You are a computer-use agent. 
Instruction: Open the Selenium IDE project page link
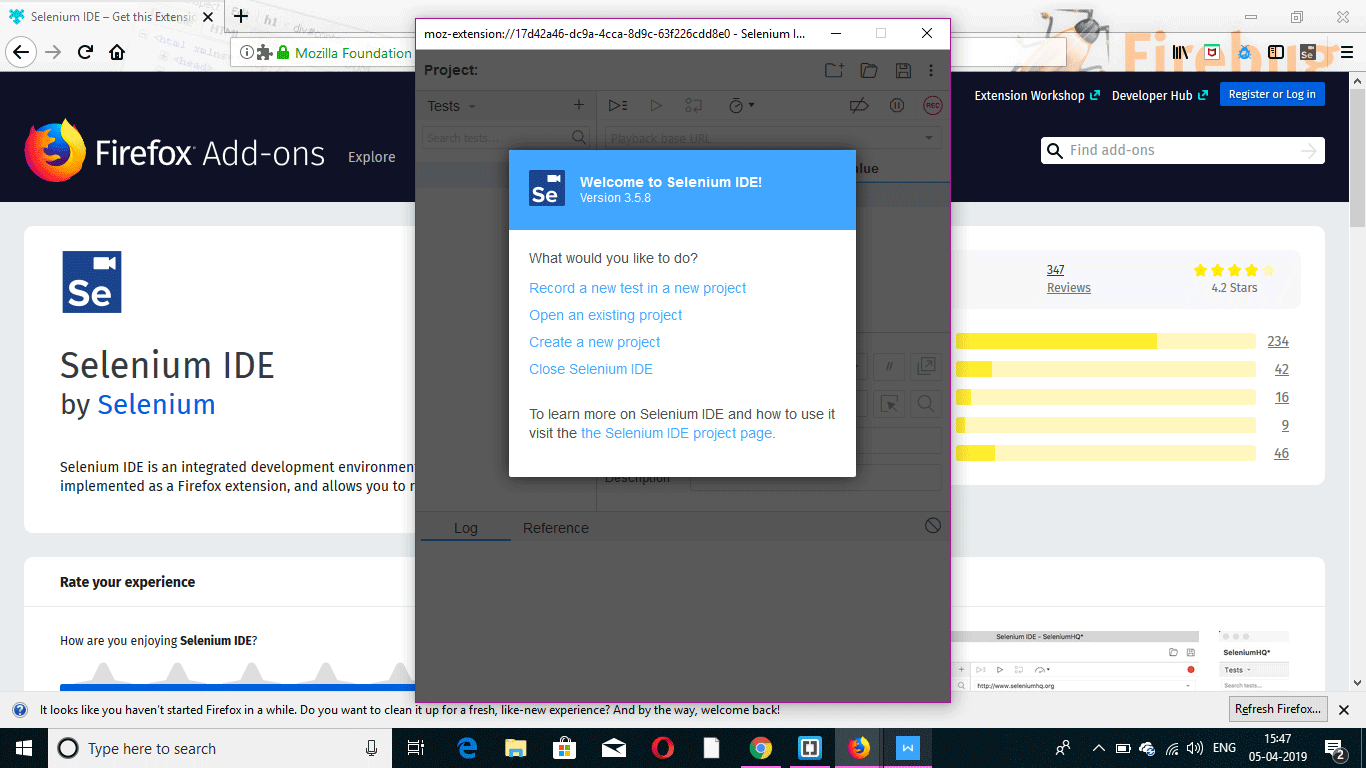click(678, 433)
